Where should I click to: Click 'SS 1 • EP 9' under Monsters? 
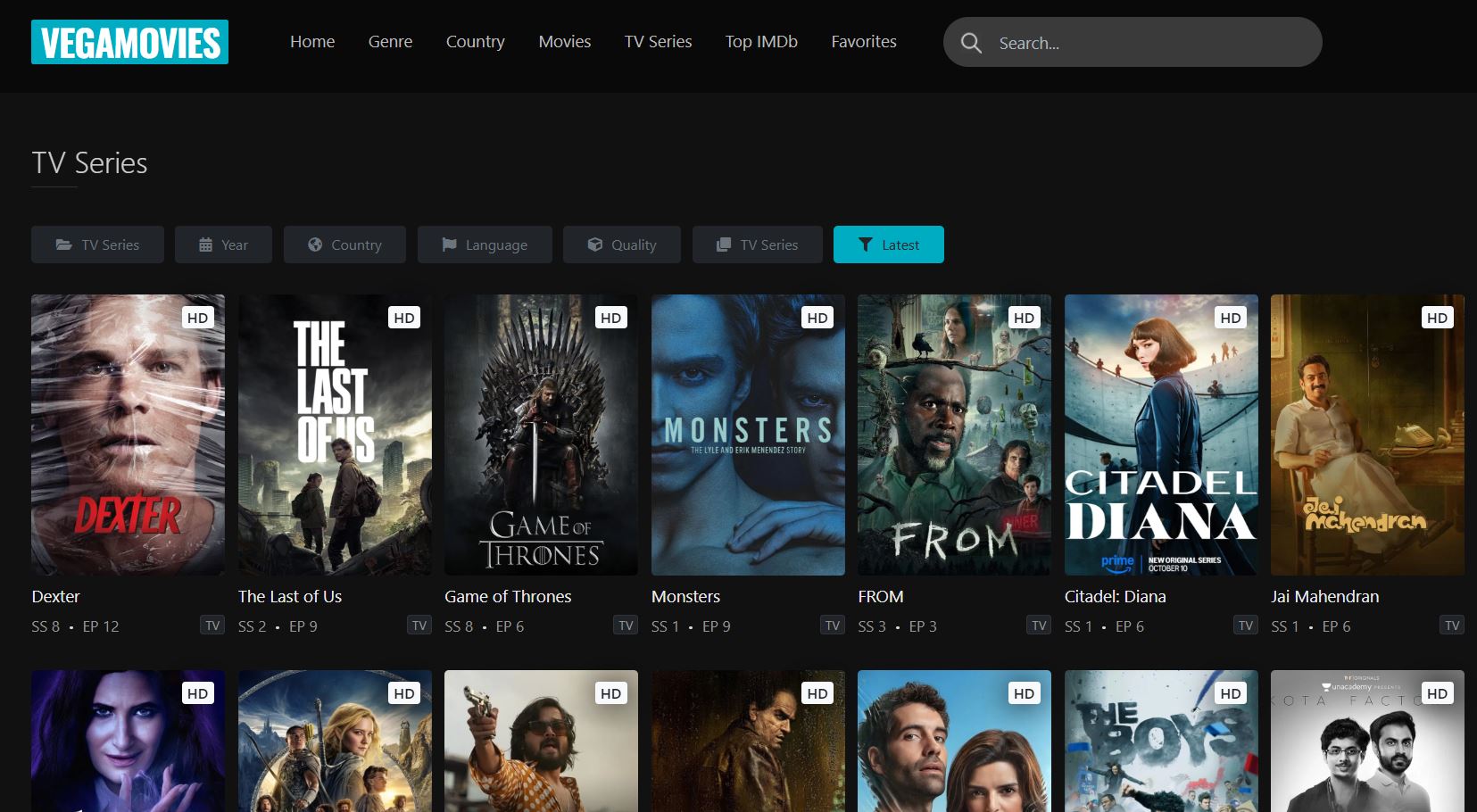click(691, 626)
